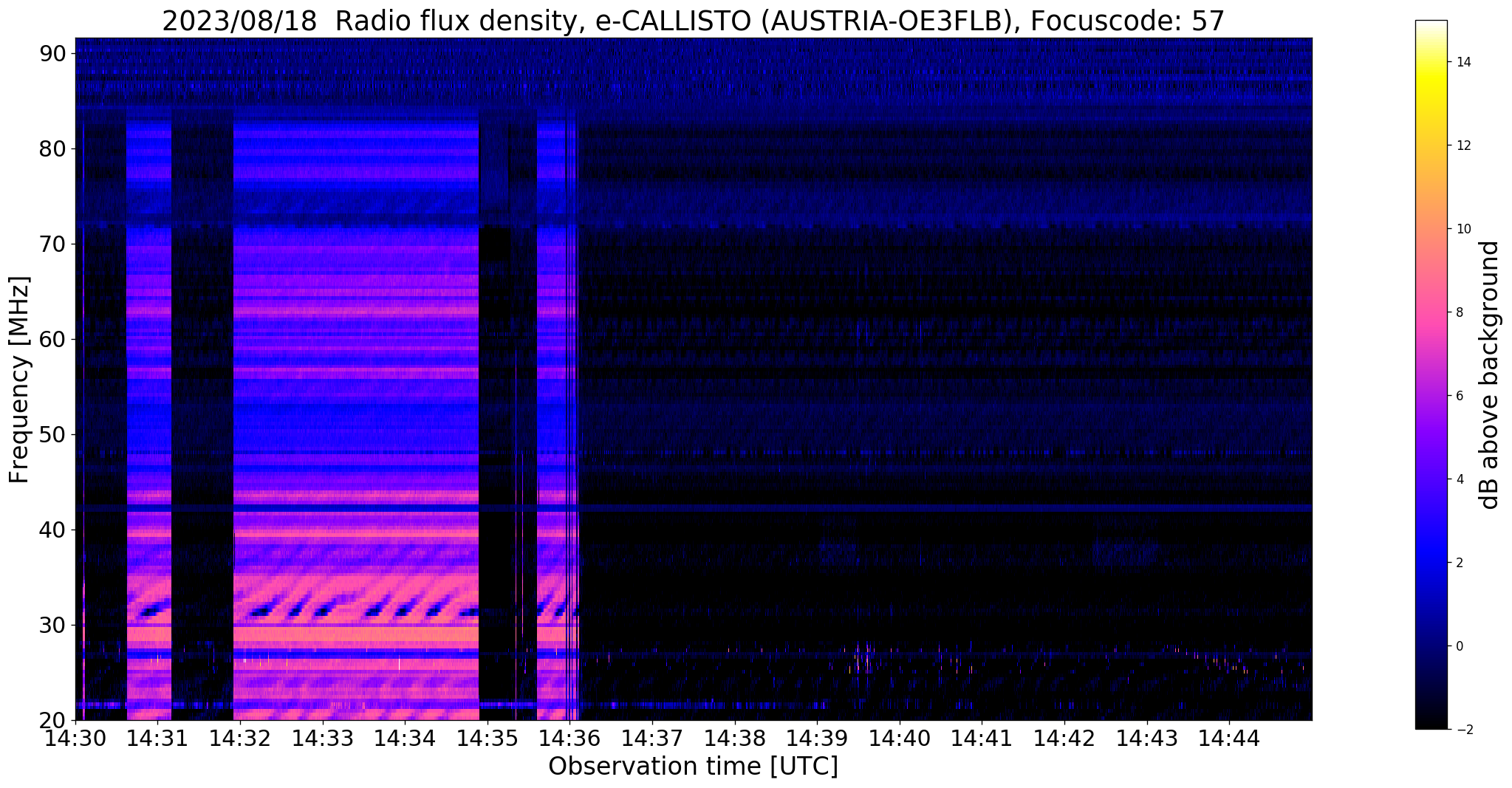Click the 14:31 time tick label
The image size is (1512, 788).
[x=157, y=738]
